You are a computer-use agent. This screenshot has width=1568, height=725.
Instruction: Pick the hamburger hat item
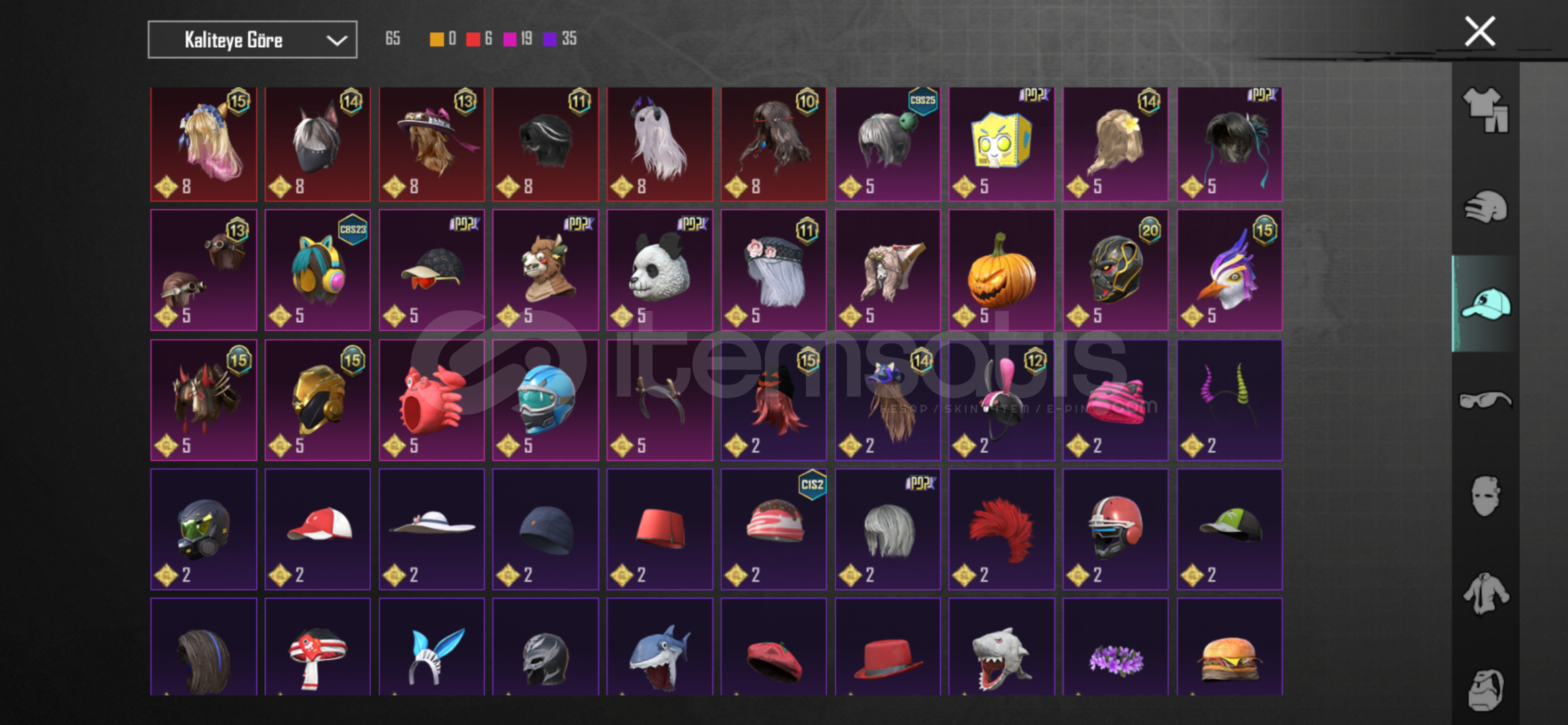[1229, 647]
